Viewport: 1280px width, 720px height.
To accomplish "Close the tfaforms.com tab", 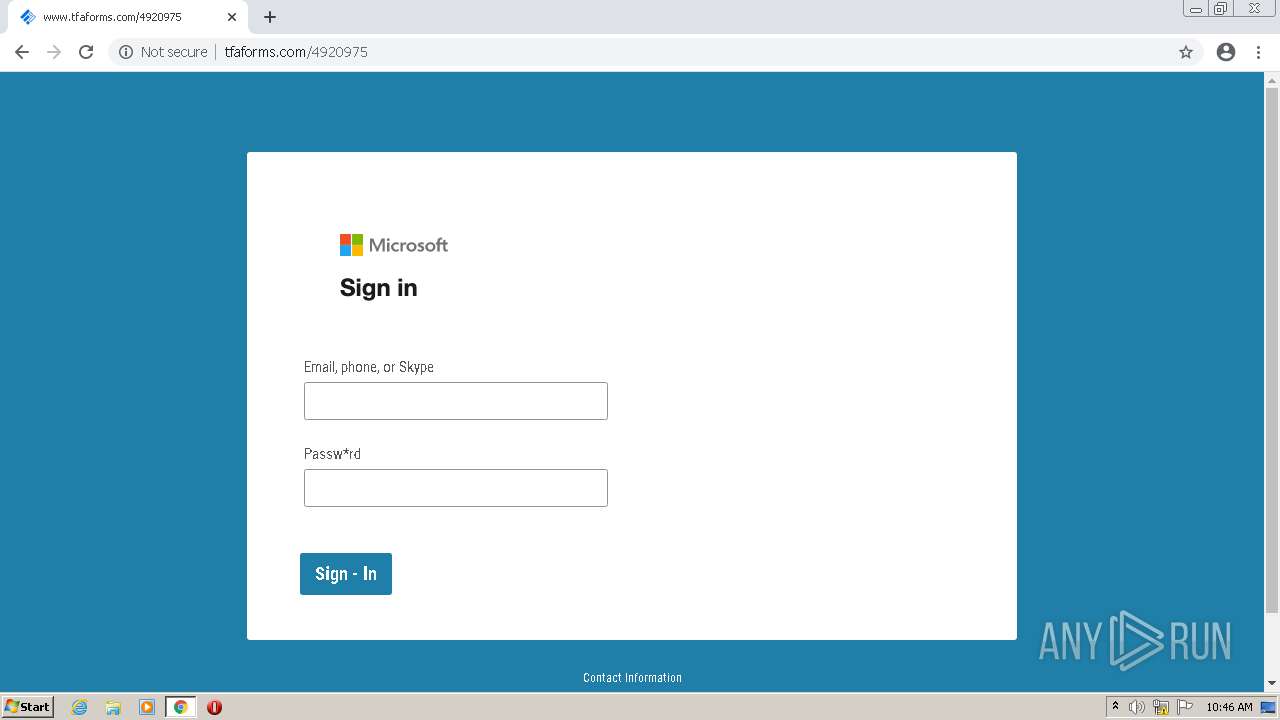I will [232, 17].
